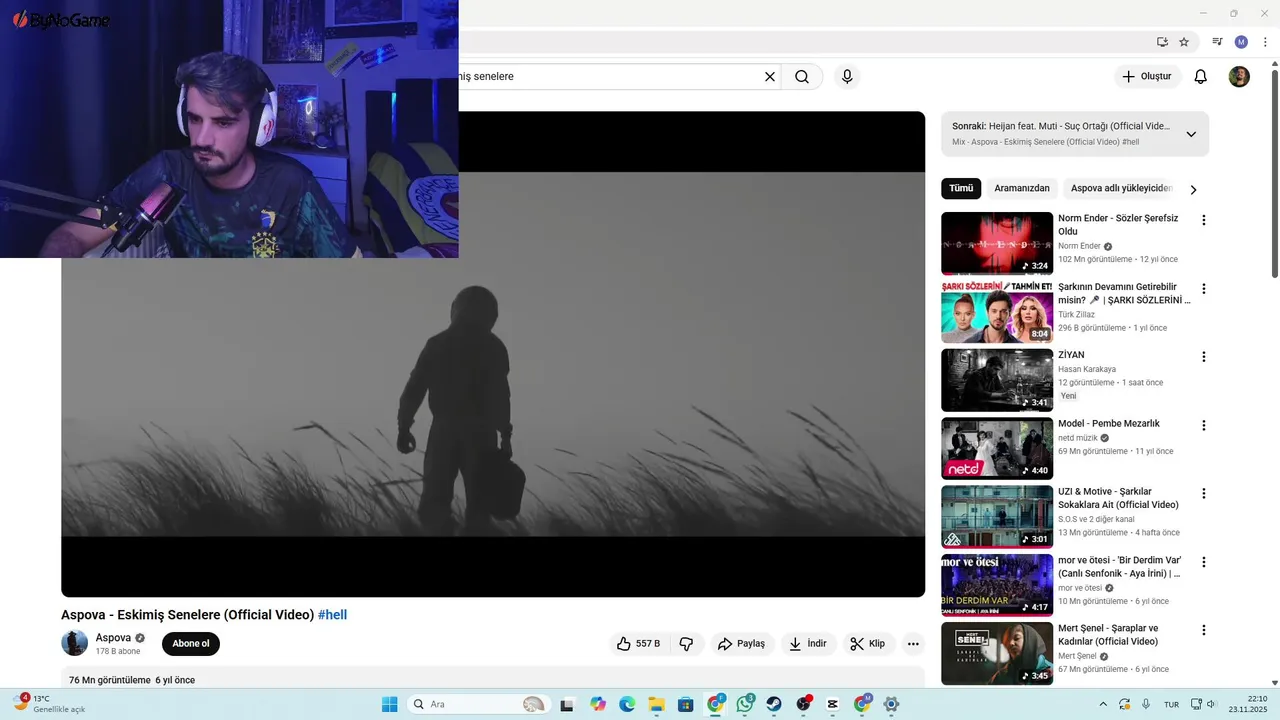This screenshot has width=1280, height=720.
Task: Open YouTube notifications bell
Action: [1201, 76]
